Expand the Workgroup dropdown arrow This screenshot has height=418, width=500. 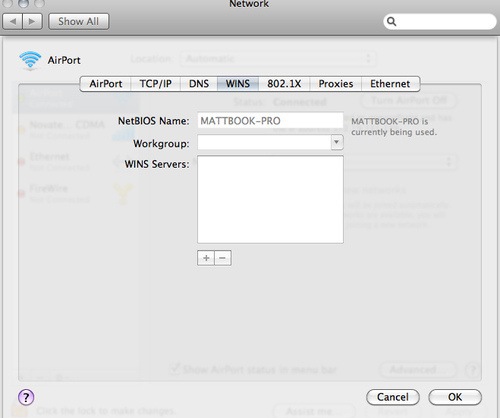pos(337,143)
